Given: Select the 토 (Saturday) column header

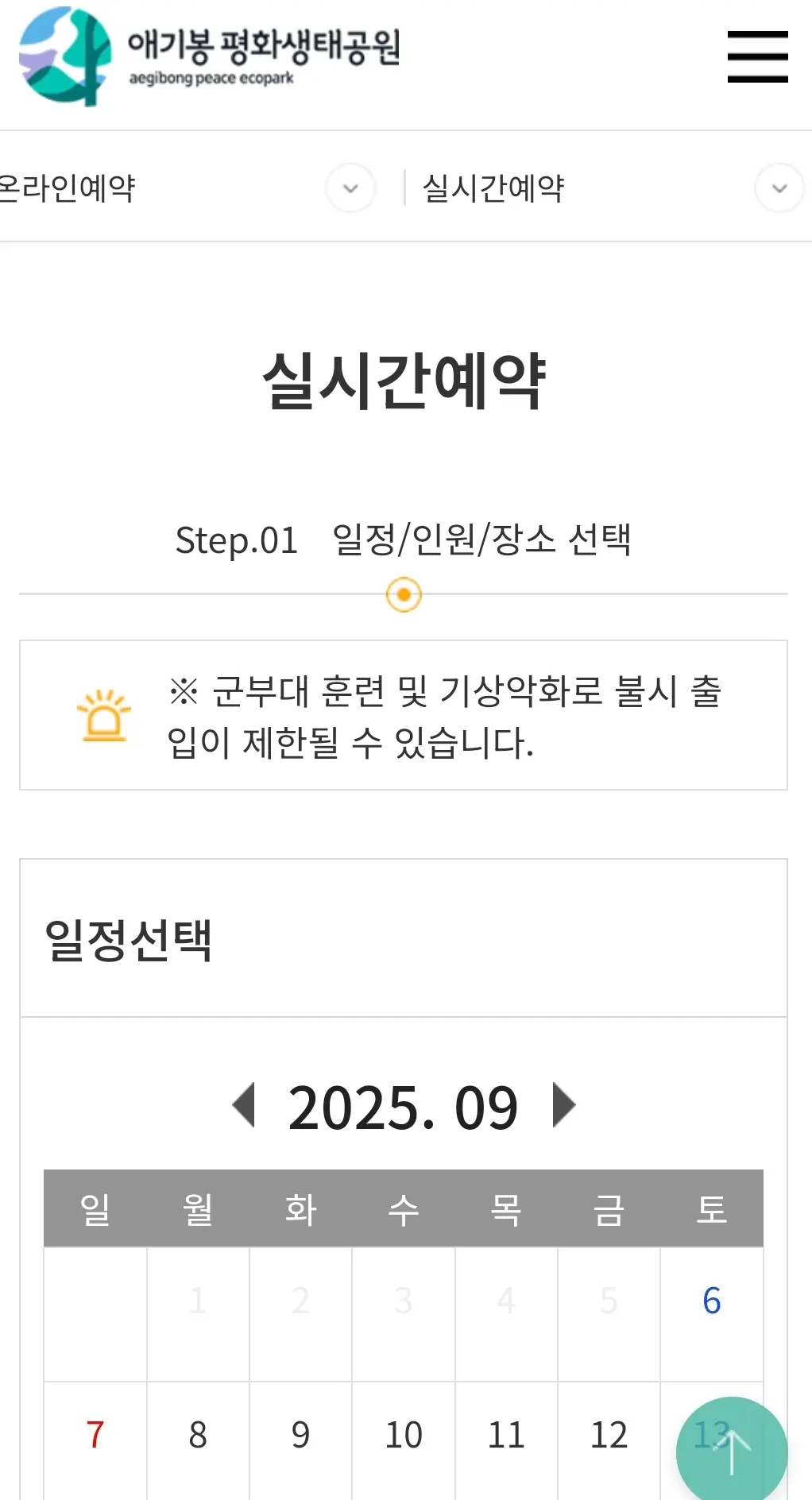Looking at the screenshot, I should click(x=712, y=1208).
